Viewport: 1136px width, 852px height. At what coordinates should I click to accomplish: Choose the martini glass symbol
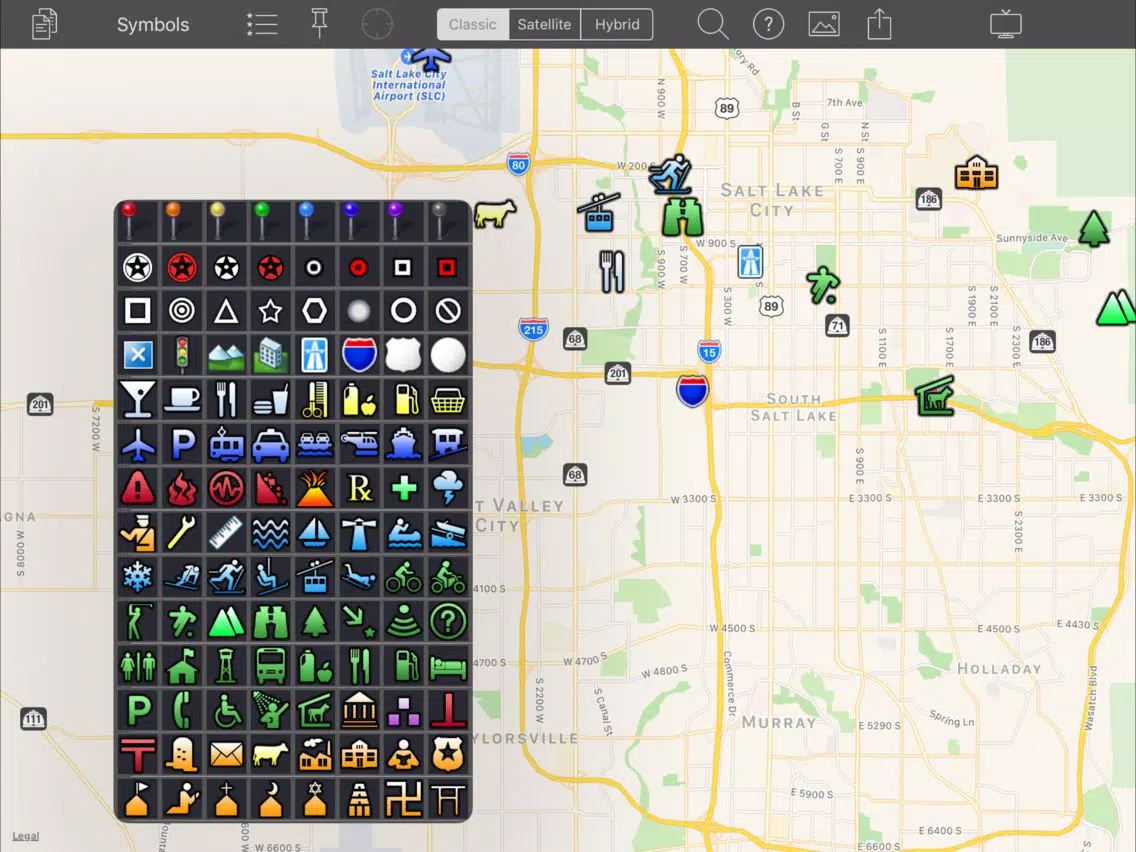(x=138, y=399)
